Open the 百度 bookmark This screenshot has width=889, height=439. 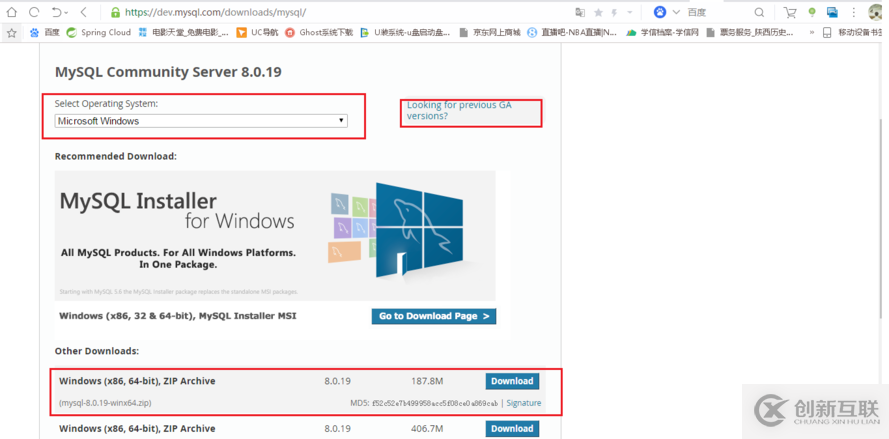44,33
